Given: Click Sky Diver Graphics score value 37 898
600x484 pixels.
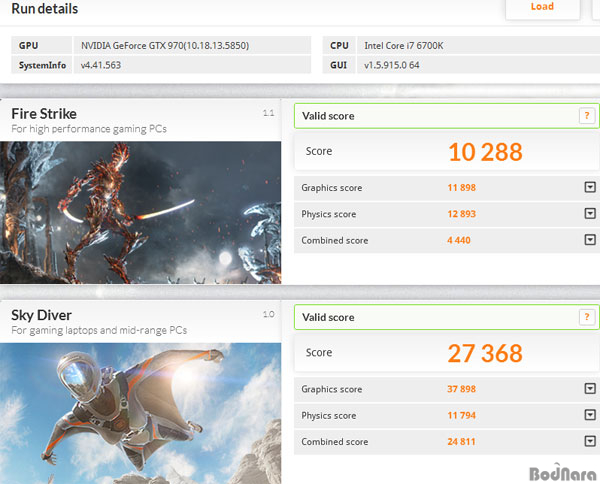Looking at the screenshot, I should [x=461, y=389].
